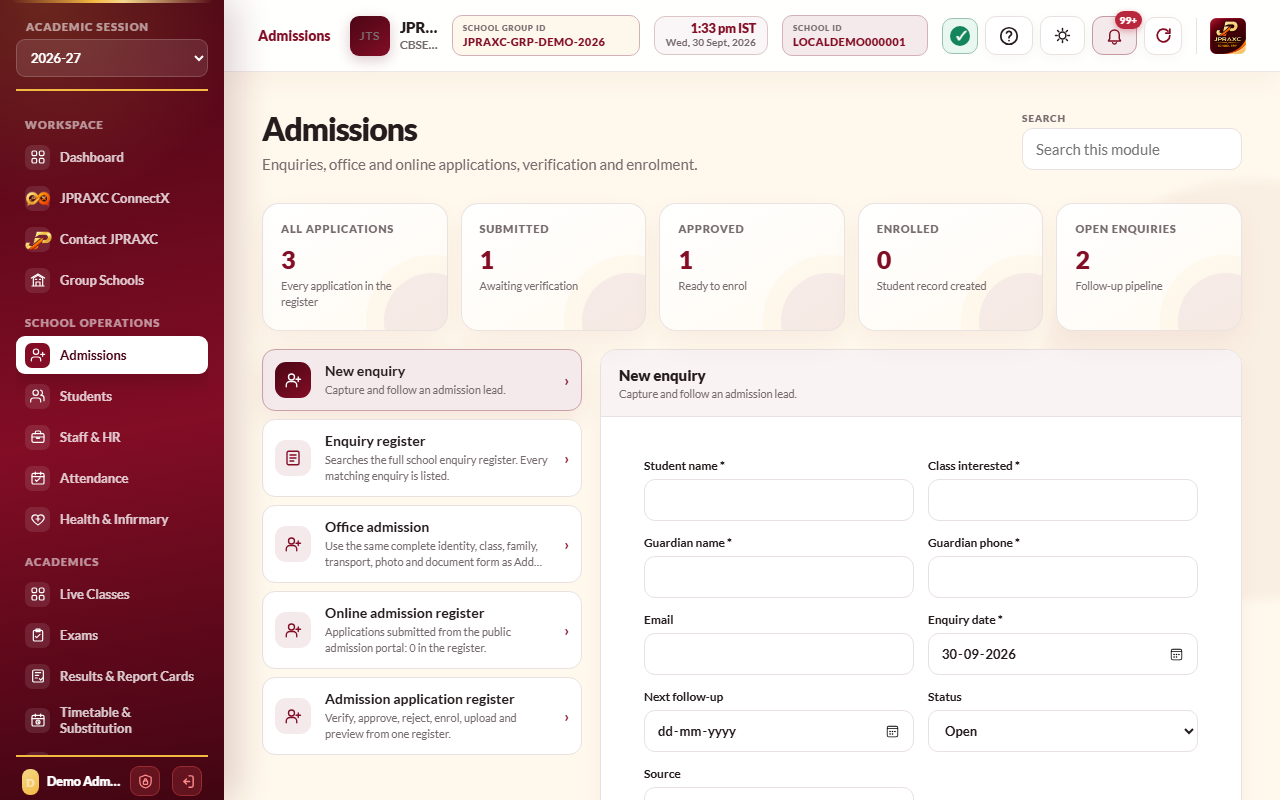The image size is (1280, 800).
Task: Open help with the question mark icon
Action: 1009,36
